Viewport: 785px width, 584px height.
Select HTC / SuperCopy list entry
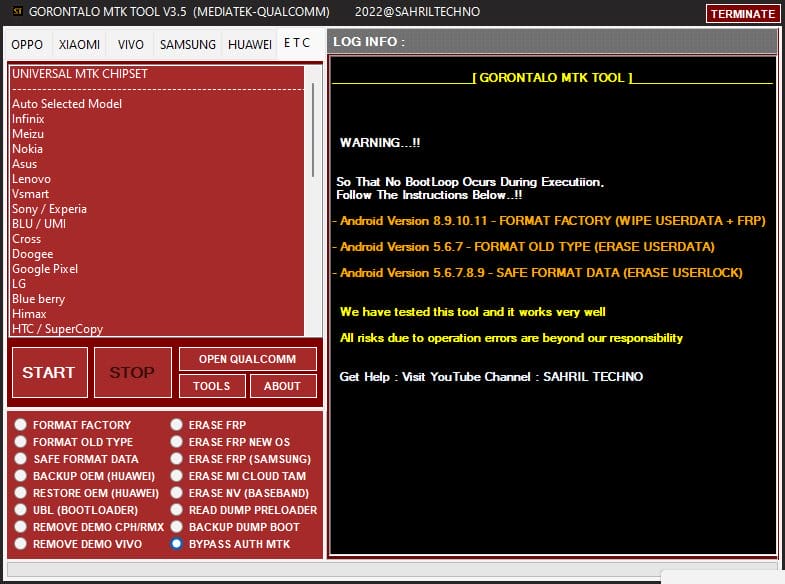coord(157,329)
